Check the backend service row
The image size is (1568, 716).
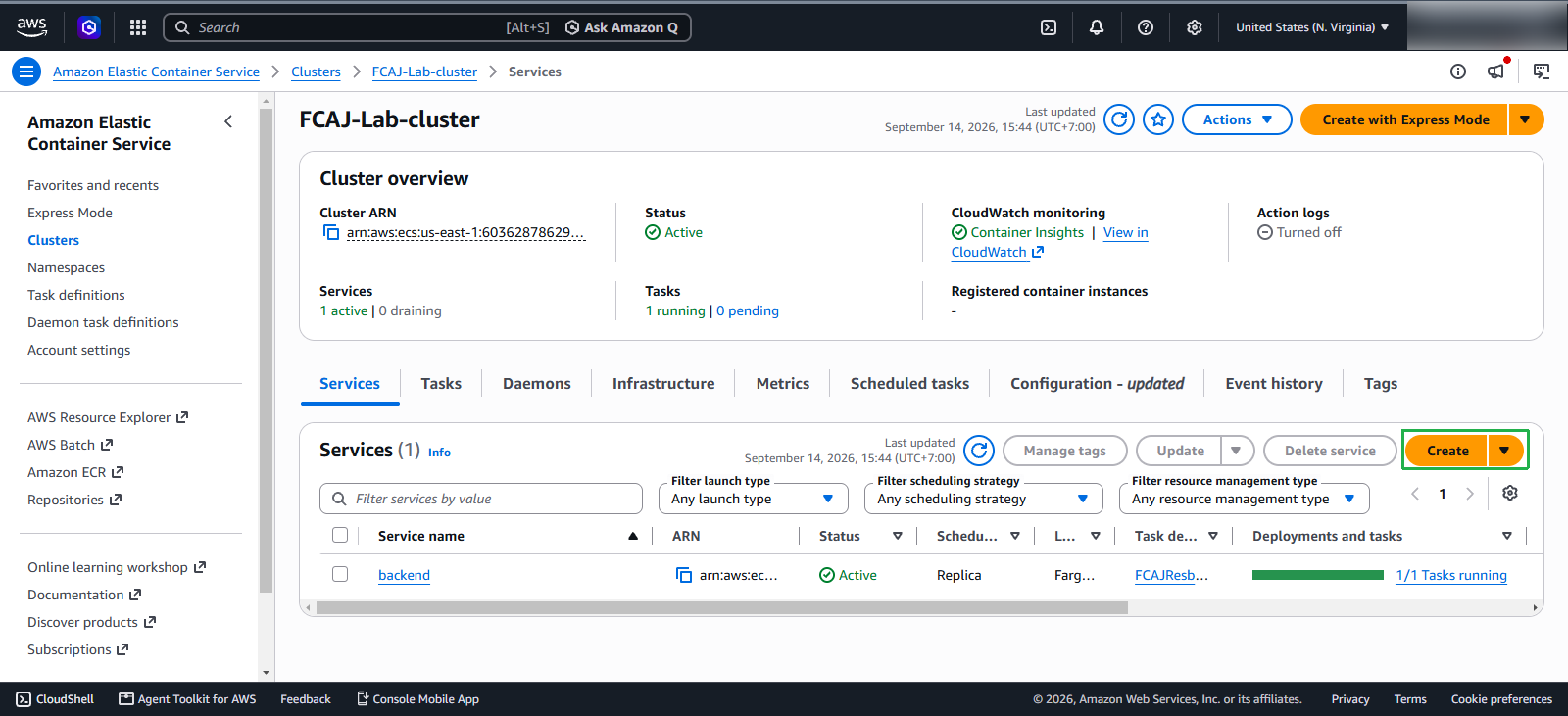tap(340, 574)
